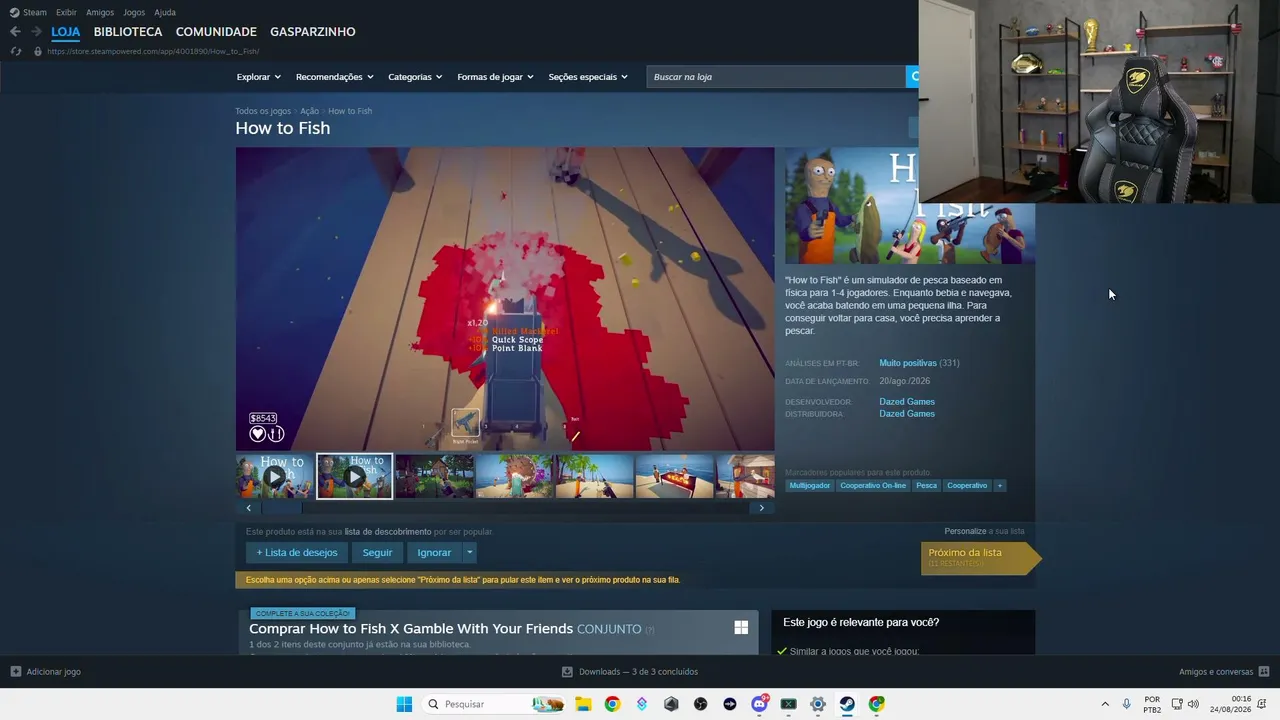Open the Muito positivas reviews link
Screen dimensions: 1280x720
pyautogui.click(x=908, y=363)
